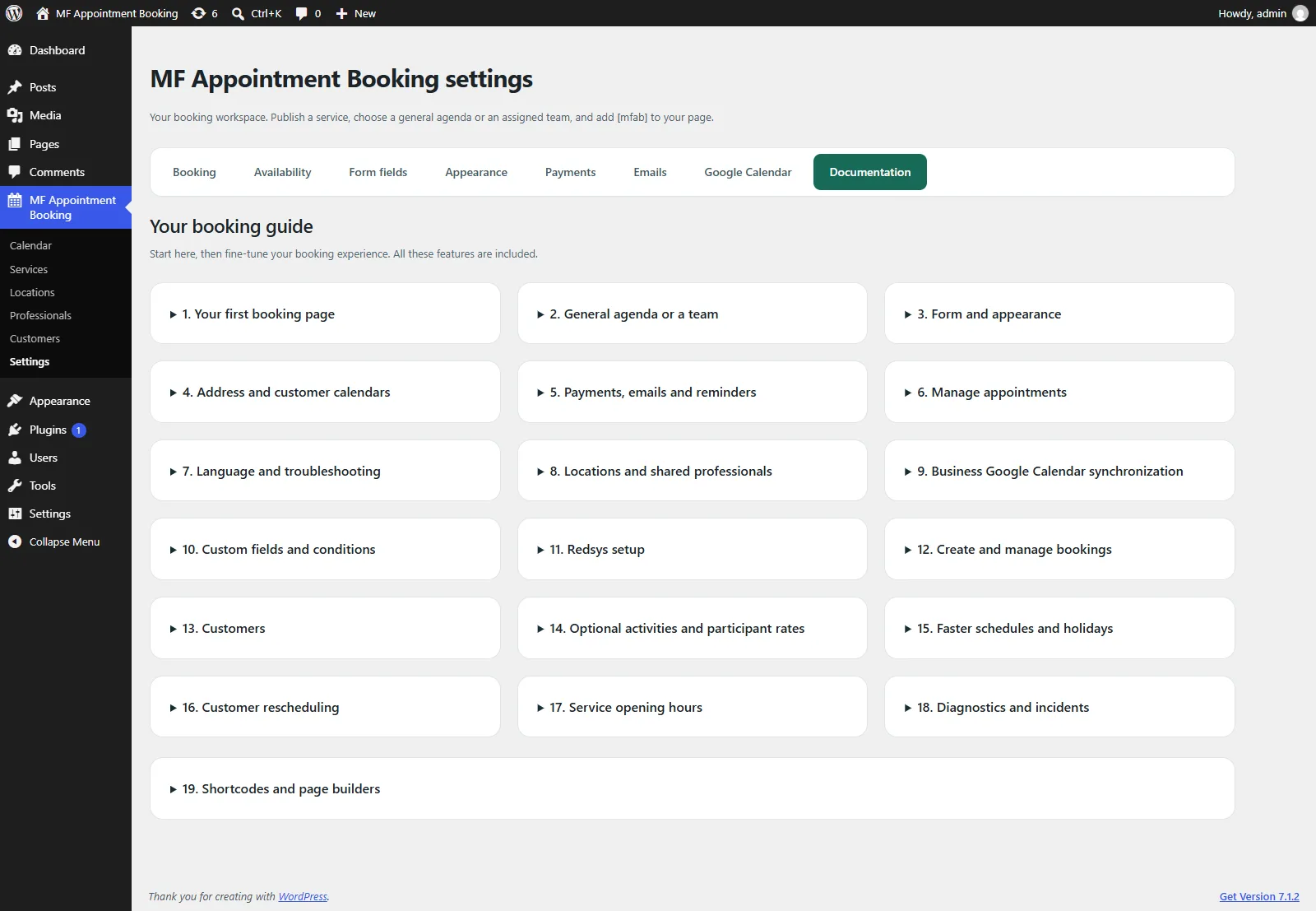The image size is (1316, 911).
Task: Open the Availability tab
Action: 282,172
